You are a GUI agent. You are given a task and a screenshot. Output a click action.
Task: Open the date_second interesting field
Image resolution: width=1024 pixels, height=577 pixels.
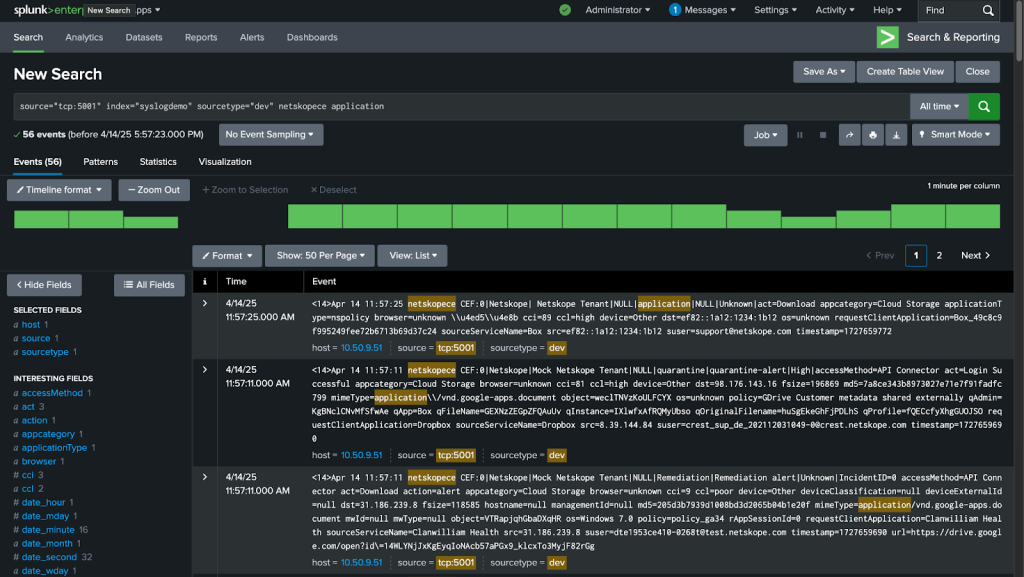49,557
